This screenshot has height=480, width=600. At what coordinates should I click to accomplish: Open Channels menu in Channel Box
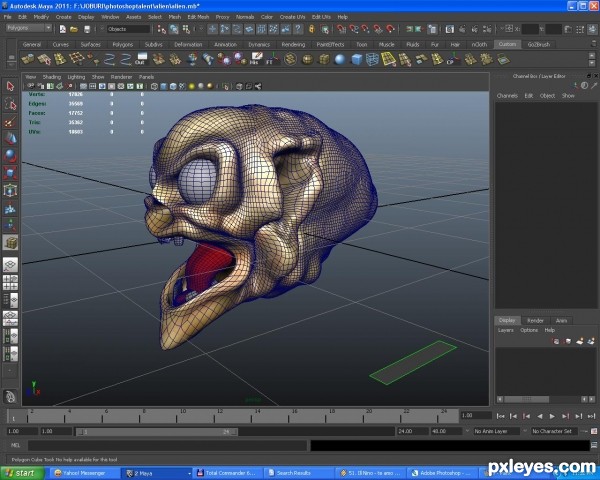click(x=507, y=96)
